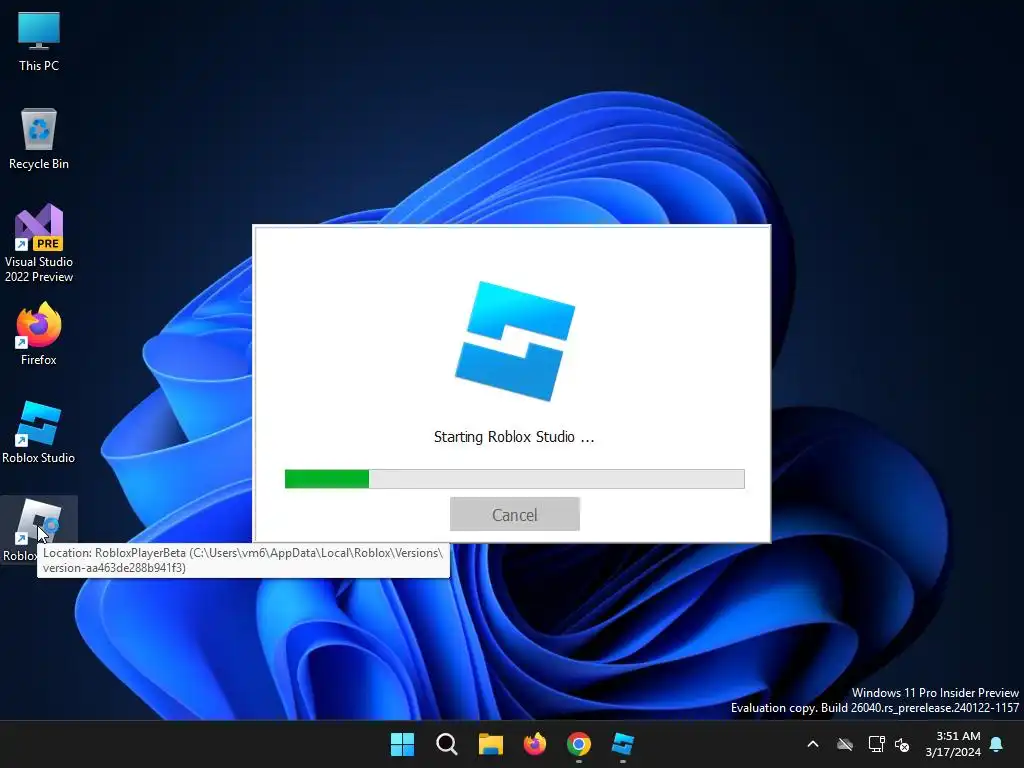This screenshot has width=1024, height=768.
Task: Select the Firefox desktop shortcut
Action: point(39,334)
